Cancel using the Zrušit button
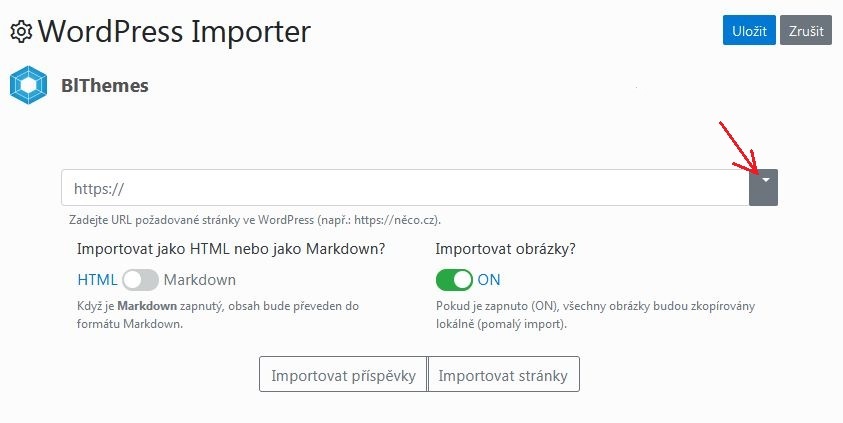Viewport: 843px width, 423px height. (x=805, y=31)
